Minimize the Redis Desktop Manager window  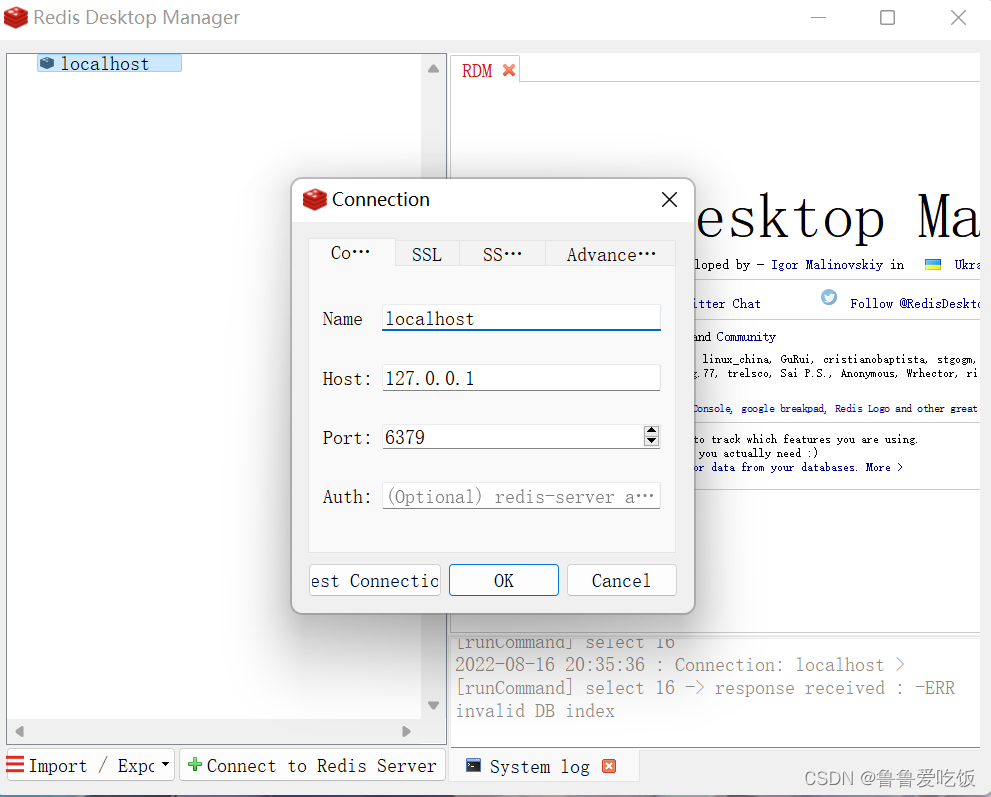click(x=818, y=18)
